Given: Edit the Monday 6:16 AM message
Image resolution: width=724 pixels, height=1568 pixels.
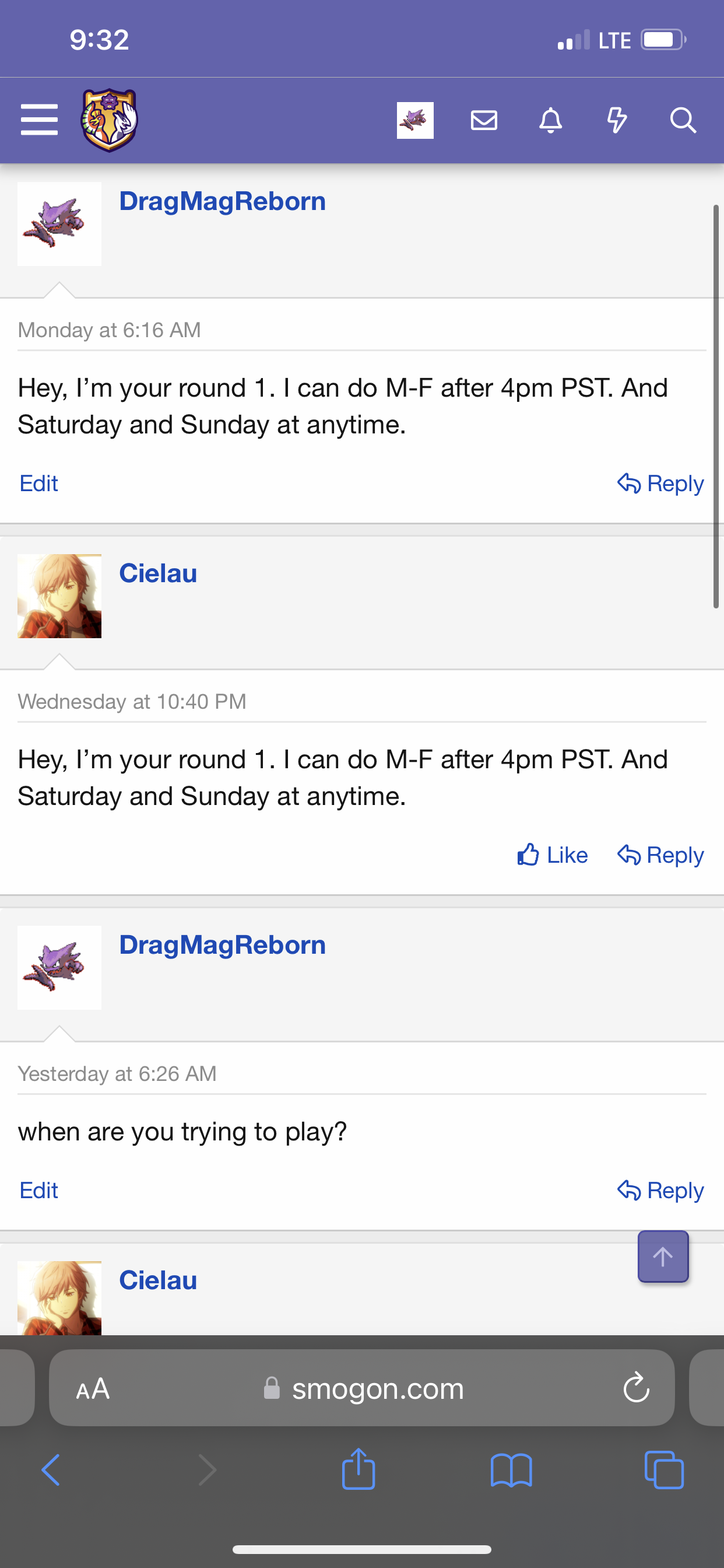Looking at the screenshot, I should [39, 484].
